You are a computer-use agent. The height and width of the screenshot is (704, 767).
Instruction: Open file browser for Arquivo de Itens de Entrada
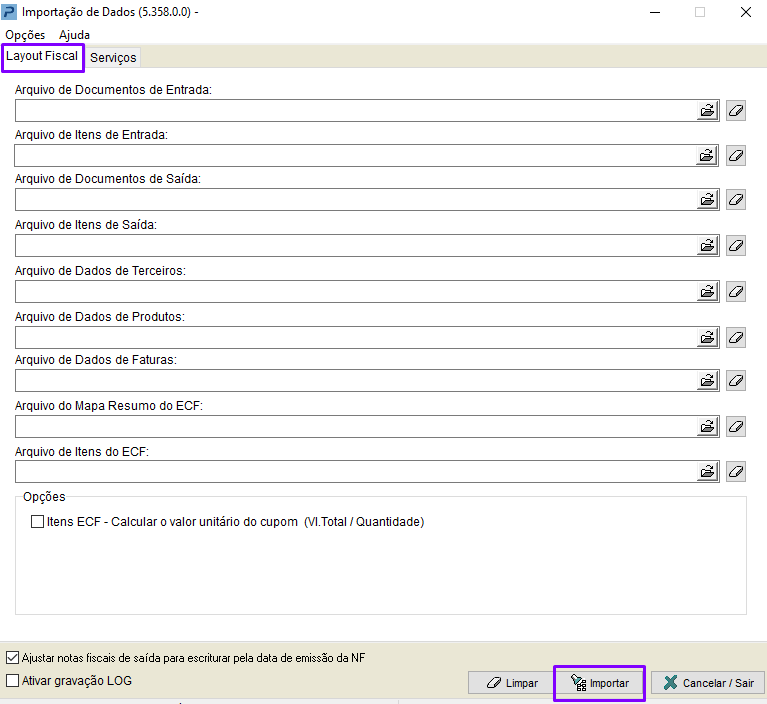pos(706,156)
